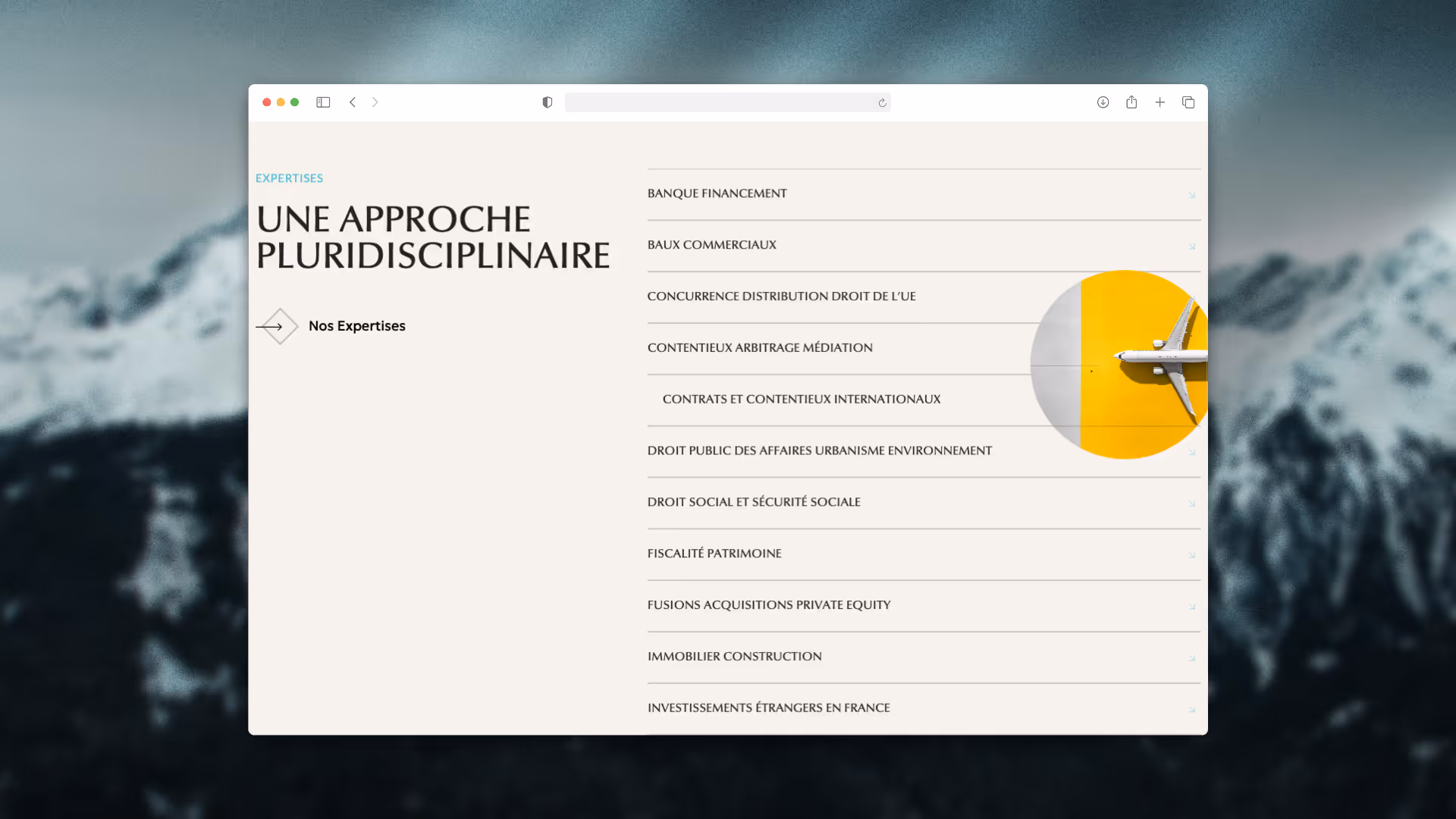Click arrow icon on DROIT PUBLIC row
This screenshot has height=819, width=1456.
point(1192,453)
